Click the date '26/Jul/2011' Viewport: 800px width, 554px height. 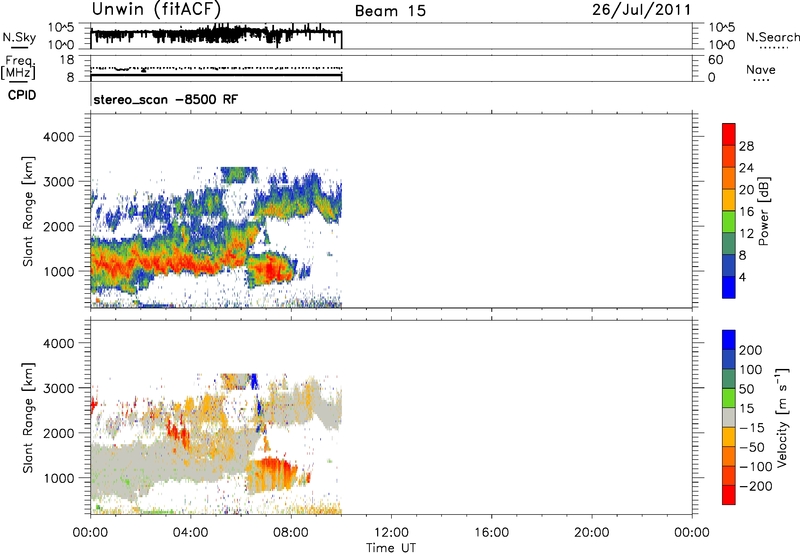641,10
